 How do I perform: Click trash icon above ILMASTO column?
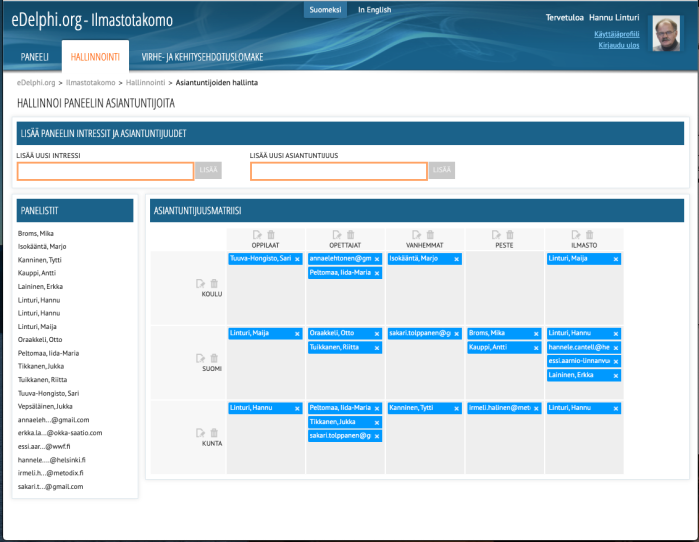click(590, 234)
